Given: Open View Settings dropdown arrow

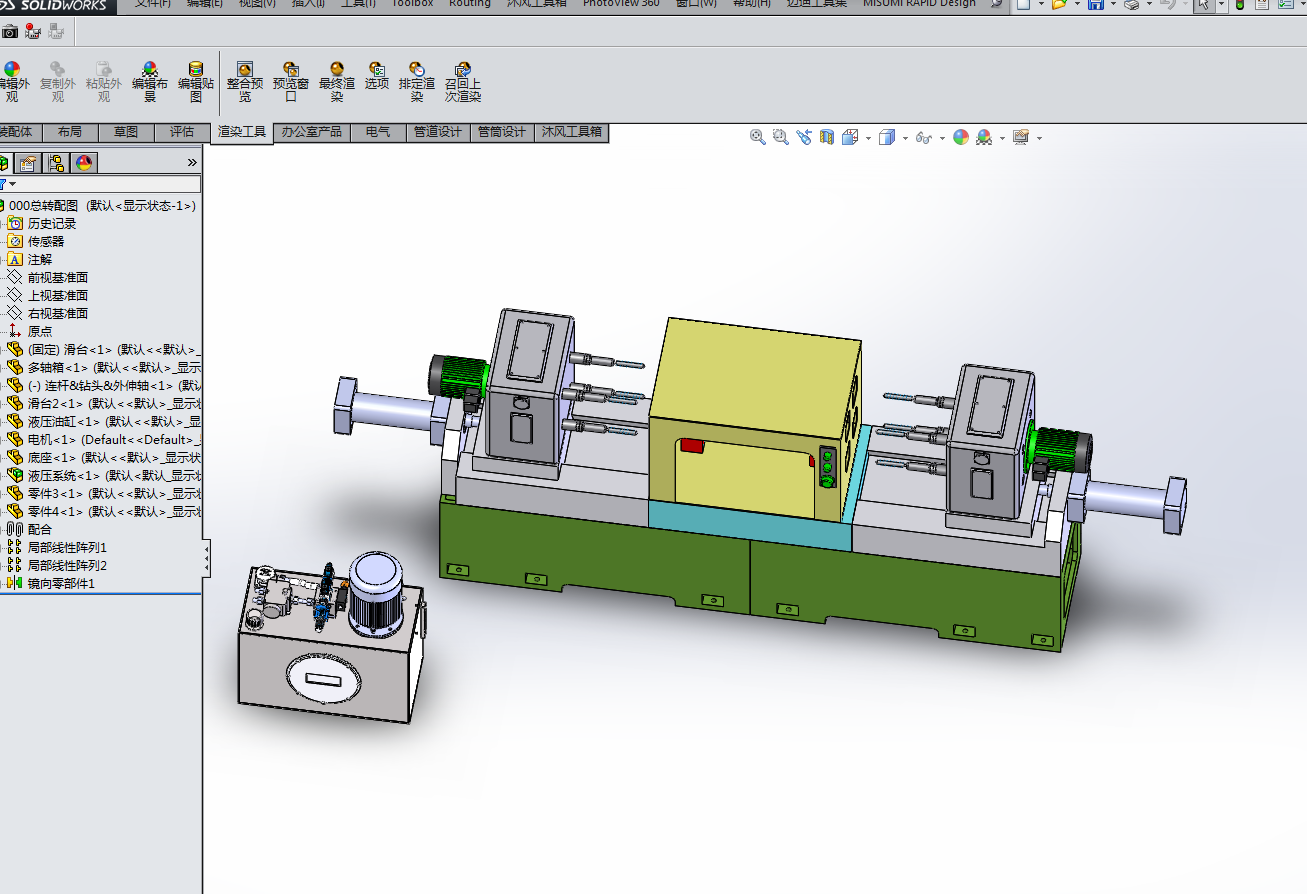Looking at the screenshot, I should coord(1039,138).
